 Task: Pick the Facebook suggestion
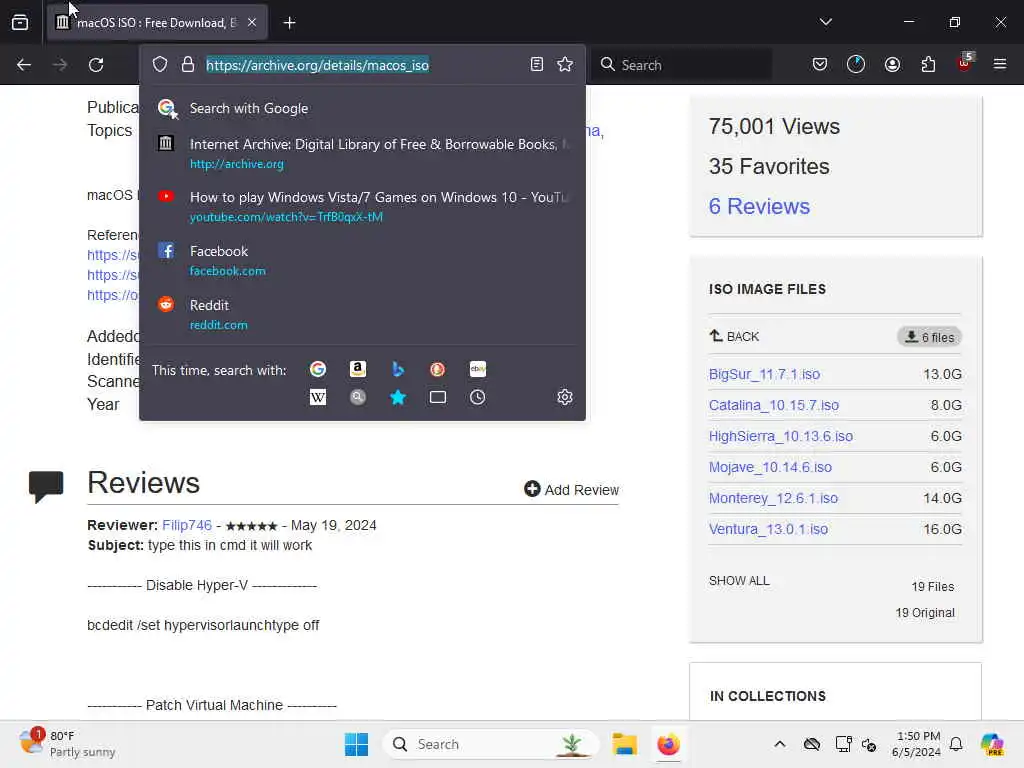362,261
